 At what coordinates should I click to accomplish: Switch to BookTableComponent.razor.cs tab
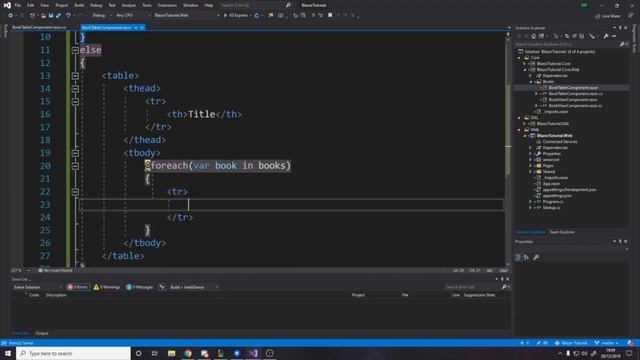coord(39,27)
